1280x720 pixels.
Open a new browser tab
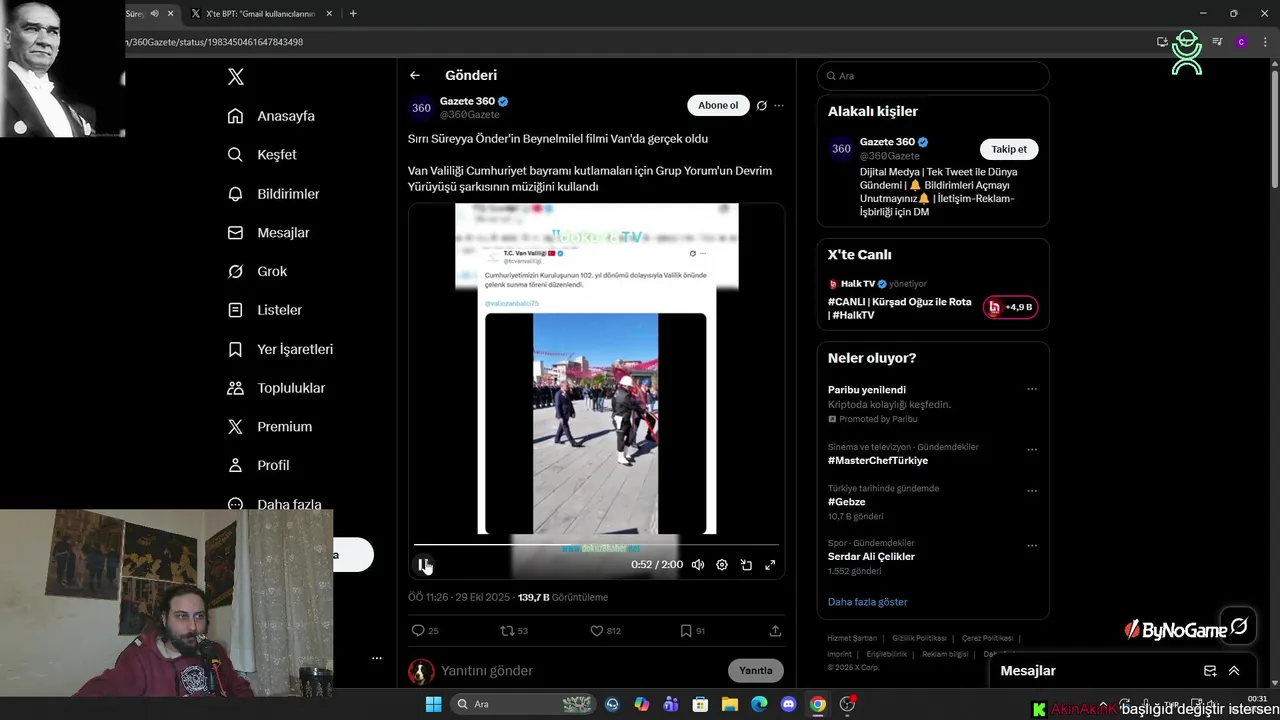click(353, 14)
